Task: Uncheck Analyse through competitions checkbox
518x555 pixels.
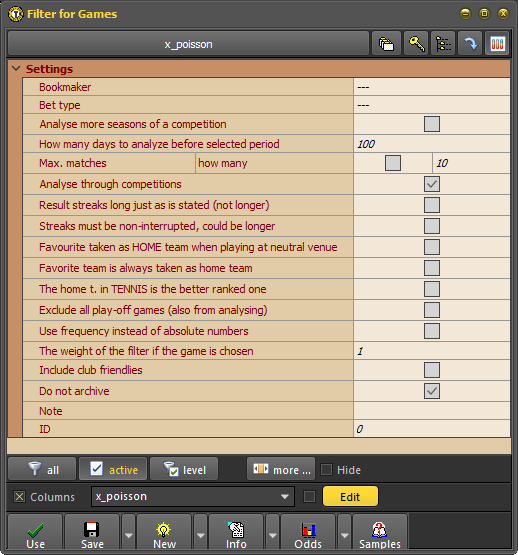Action: 432,184
